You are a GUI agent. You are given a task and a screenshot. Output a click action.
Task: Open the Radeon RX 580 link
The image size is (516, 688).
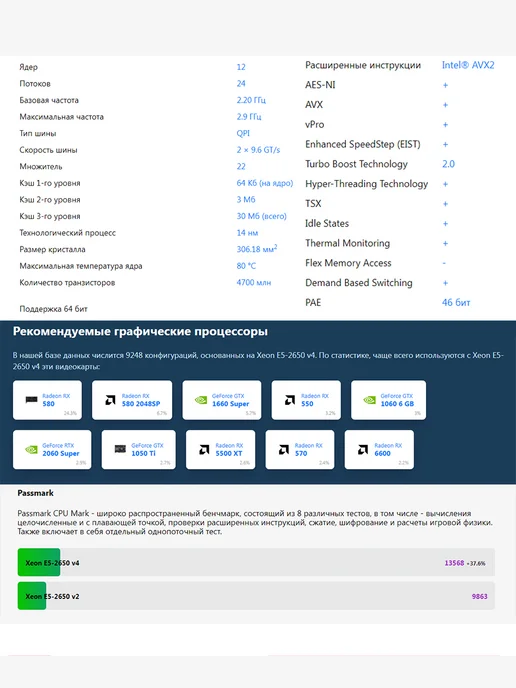click(x=56, y=400)
